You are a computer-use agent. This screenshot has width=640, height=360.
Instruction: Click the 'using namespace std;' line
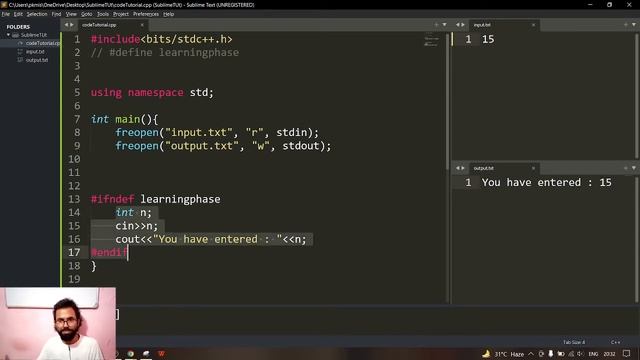click(152, 93)
